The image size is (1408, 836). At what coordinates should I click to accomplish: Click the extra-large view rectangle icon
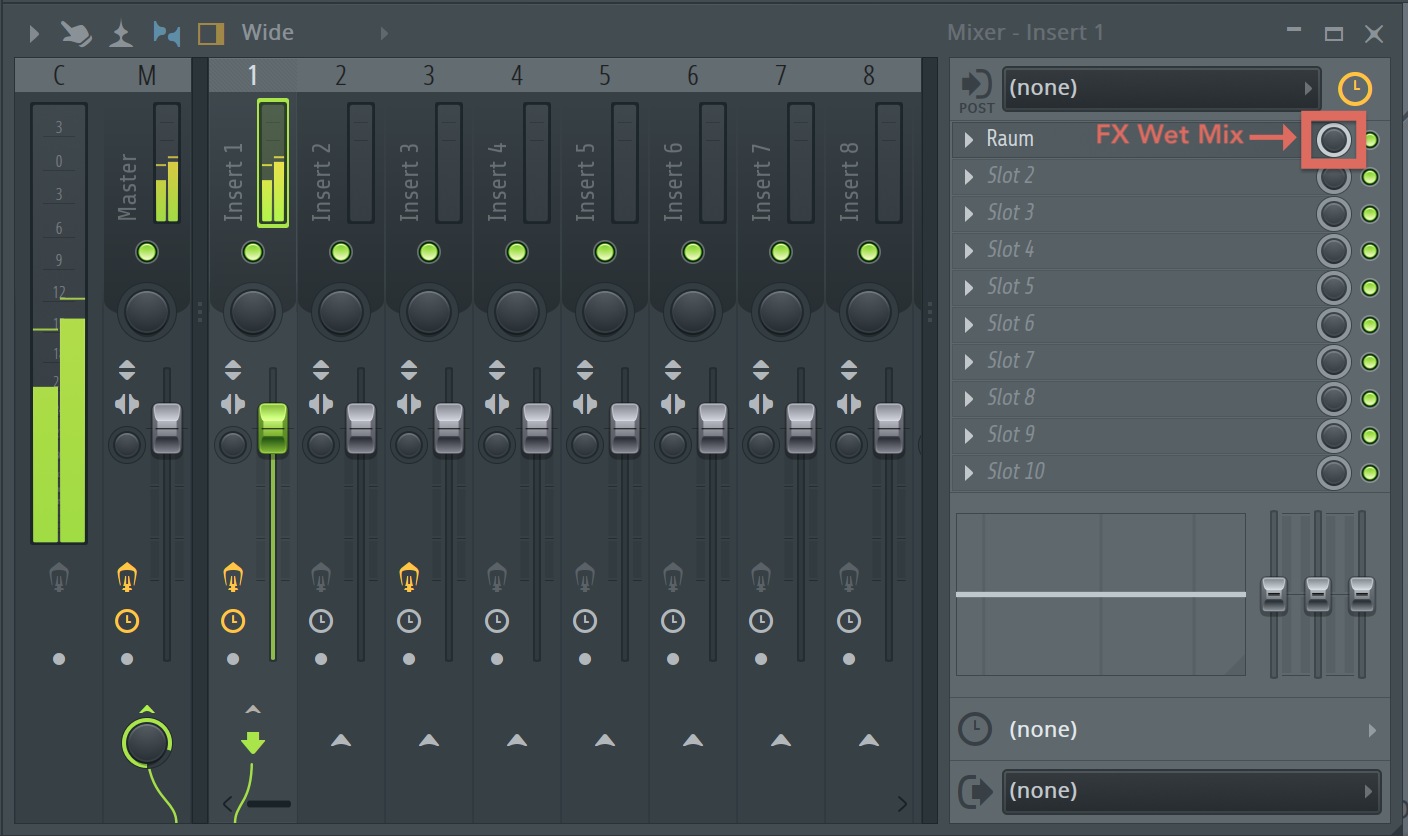(211, 34)
